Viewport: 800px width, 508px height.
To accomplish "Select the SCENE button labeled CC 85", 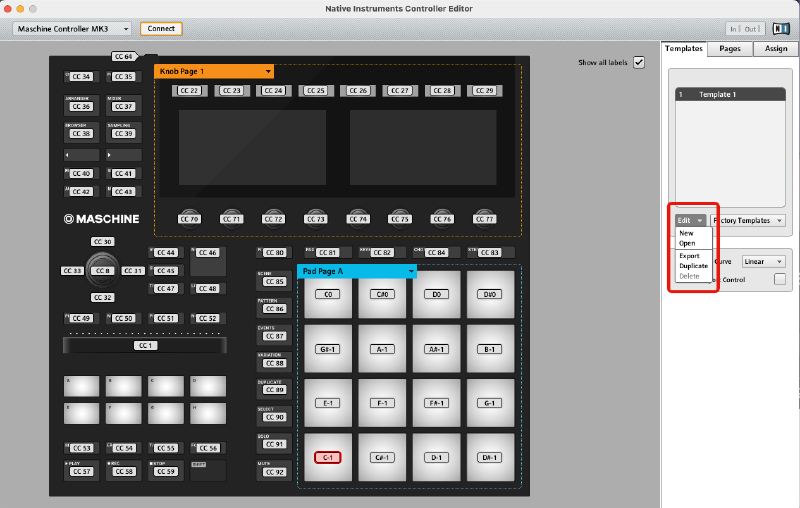I will coord(274,279).
